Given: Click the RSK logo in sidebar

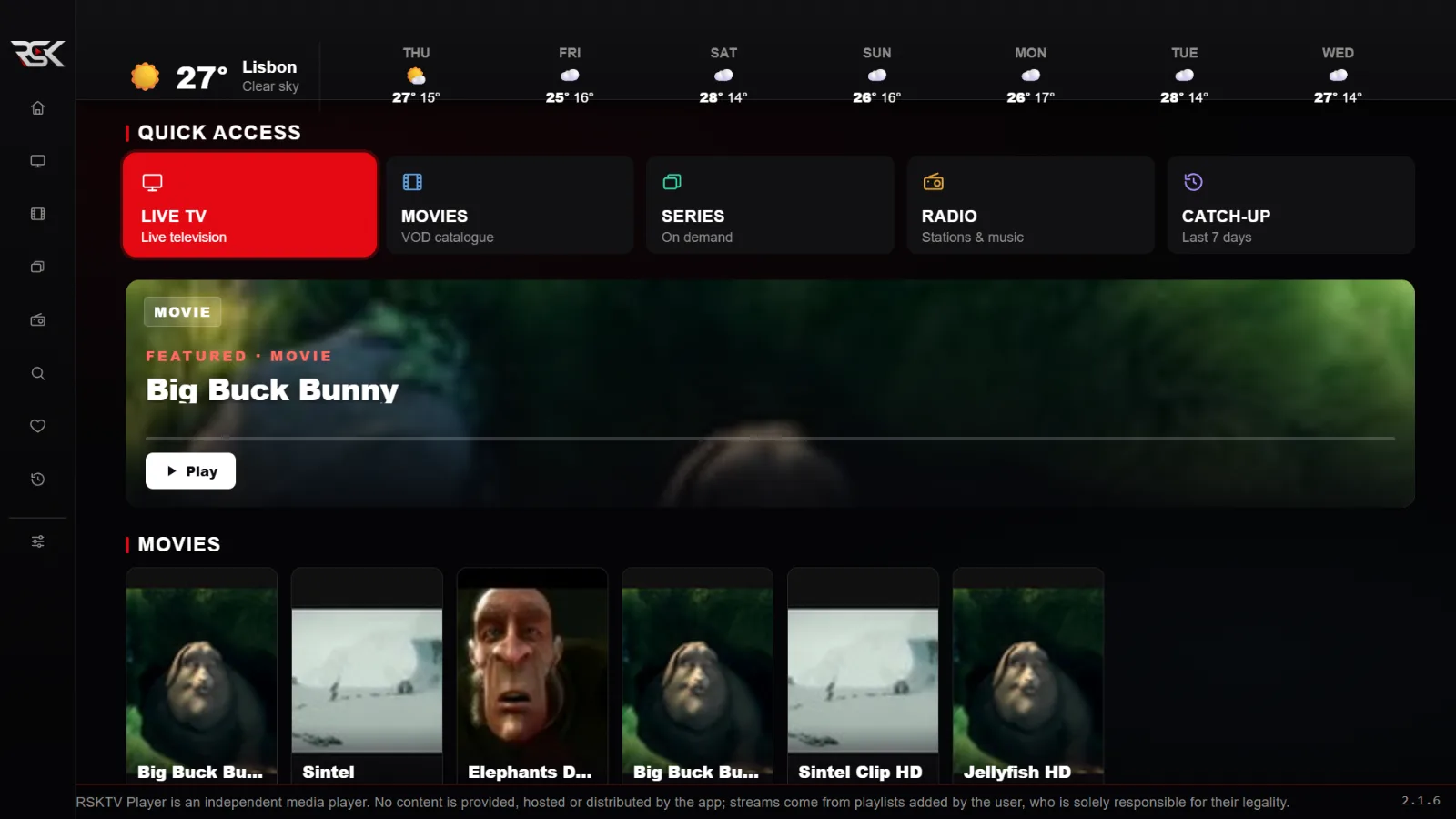Looking at the screenshot, I should tap(37, 54).
